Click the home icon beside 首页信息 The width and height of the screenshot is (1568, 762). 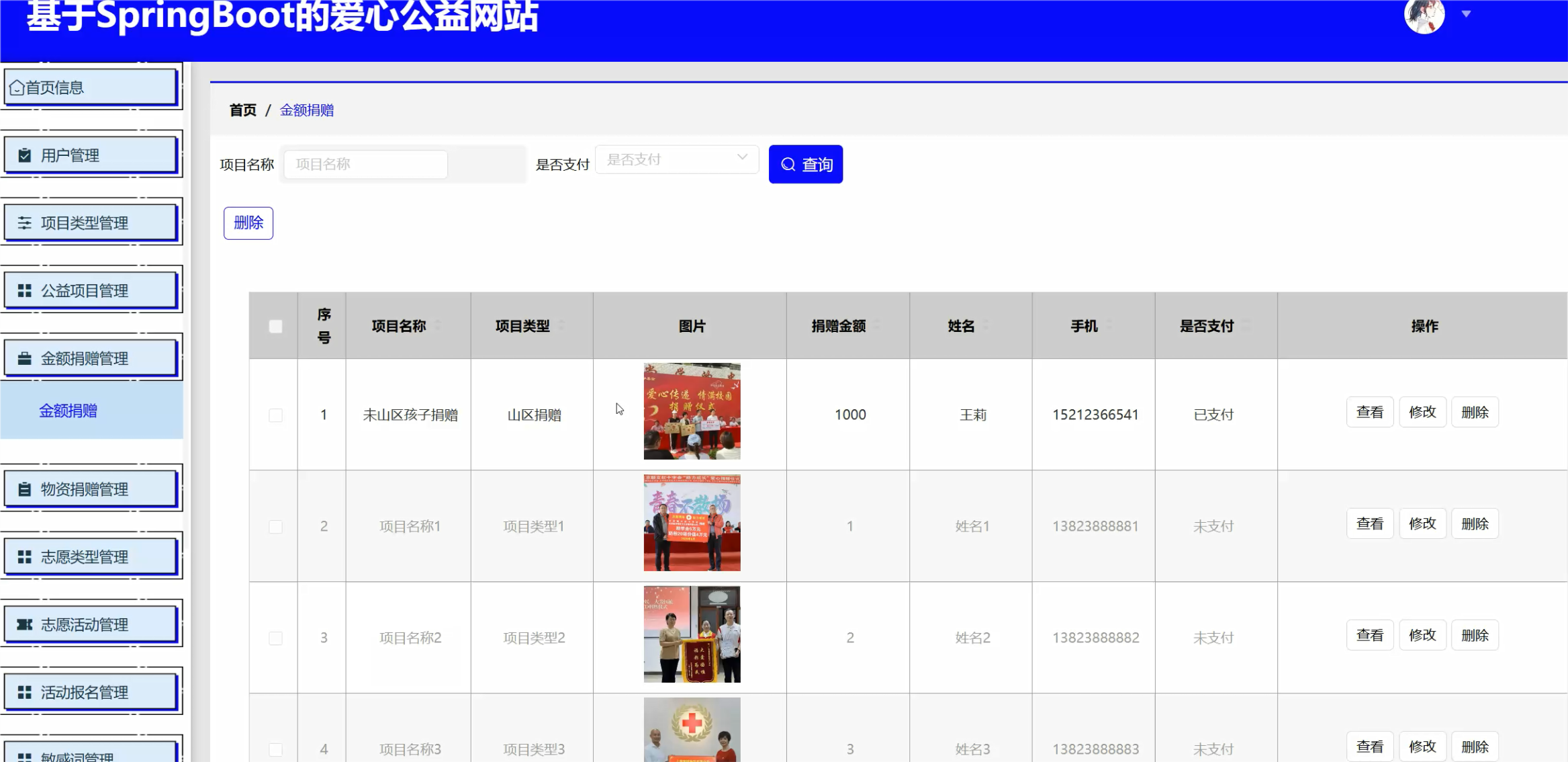pyautogui.click(x=17, y=88)
